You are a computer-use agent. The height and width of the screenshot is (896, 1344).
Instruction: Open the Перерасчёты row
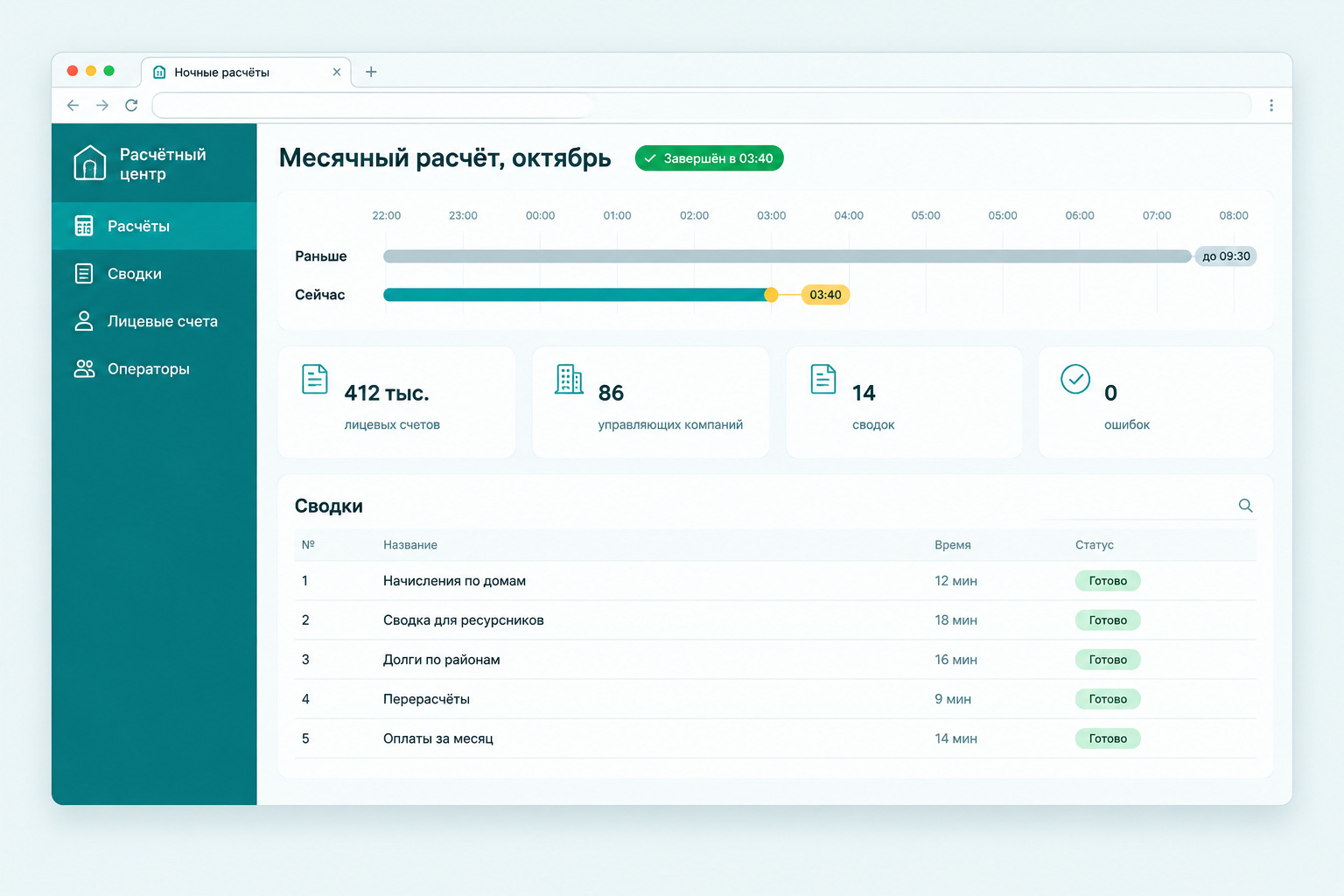pyautogui.click(x=775, y=699)
